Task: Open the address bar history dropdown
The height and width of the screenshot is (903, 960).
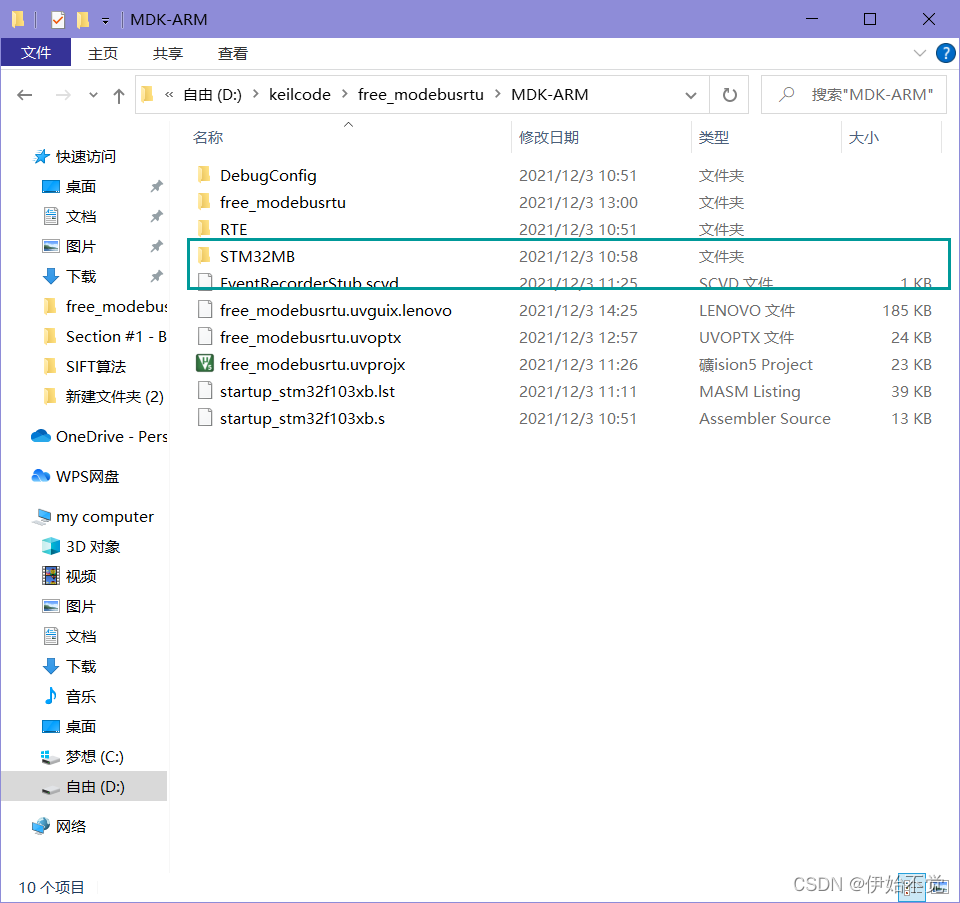Action: [691, 96]
